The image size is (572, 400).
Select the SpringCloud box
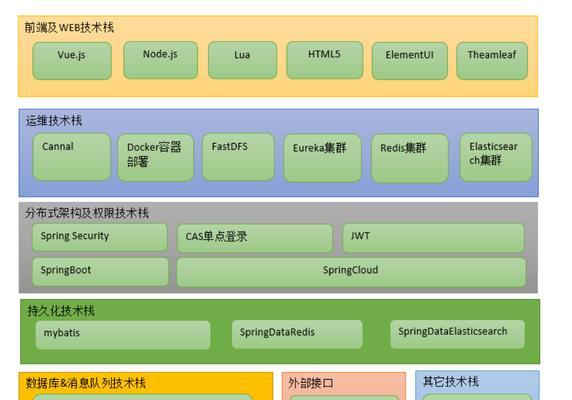[x=351, y=272]
